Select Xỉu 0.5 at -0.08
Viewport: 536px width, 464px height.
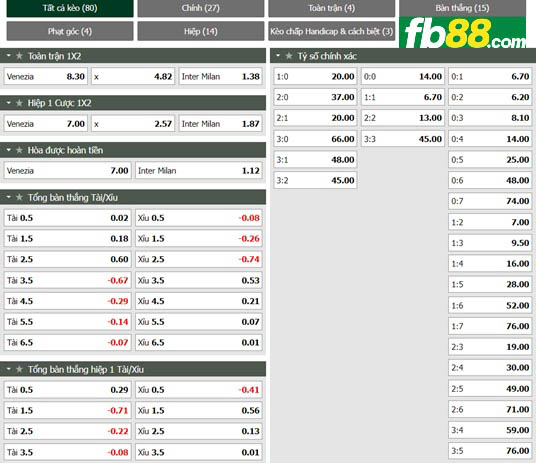pyautogui.click(x=199, y=218)
